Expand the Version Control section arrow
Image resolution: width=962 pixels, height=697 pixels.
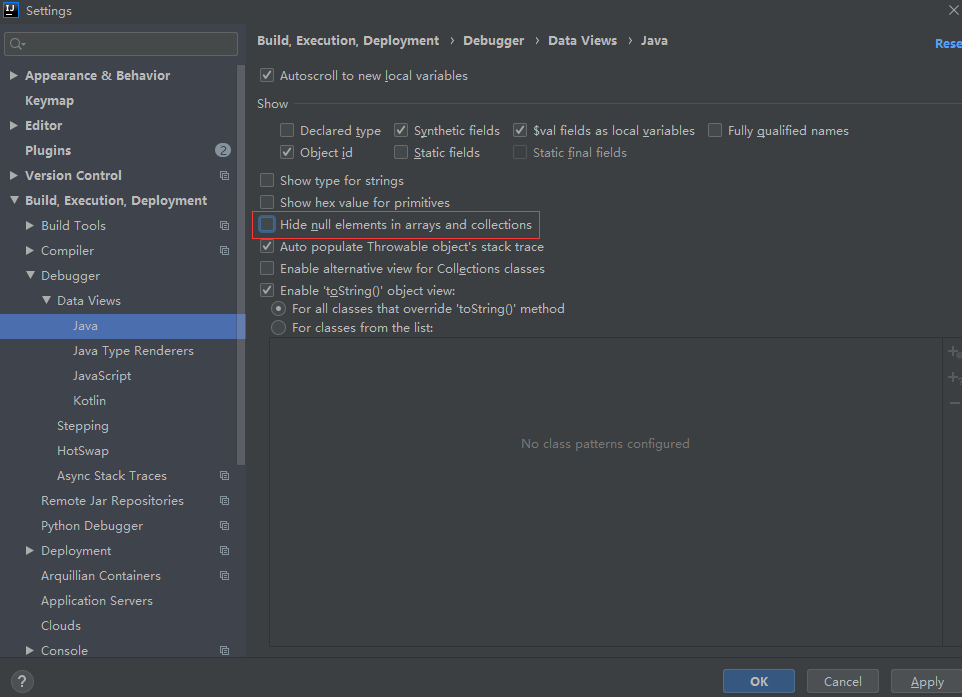13,175
